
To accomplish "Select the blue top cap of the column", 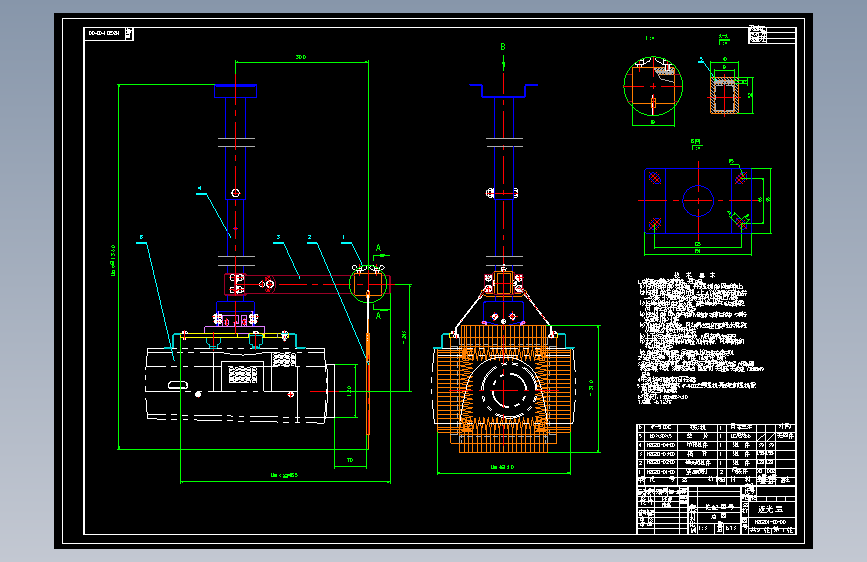I will click(236, 91).
